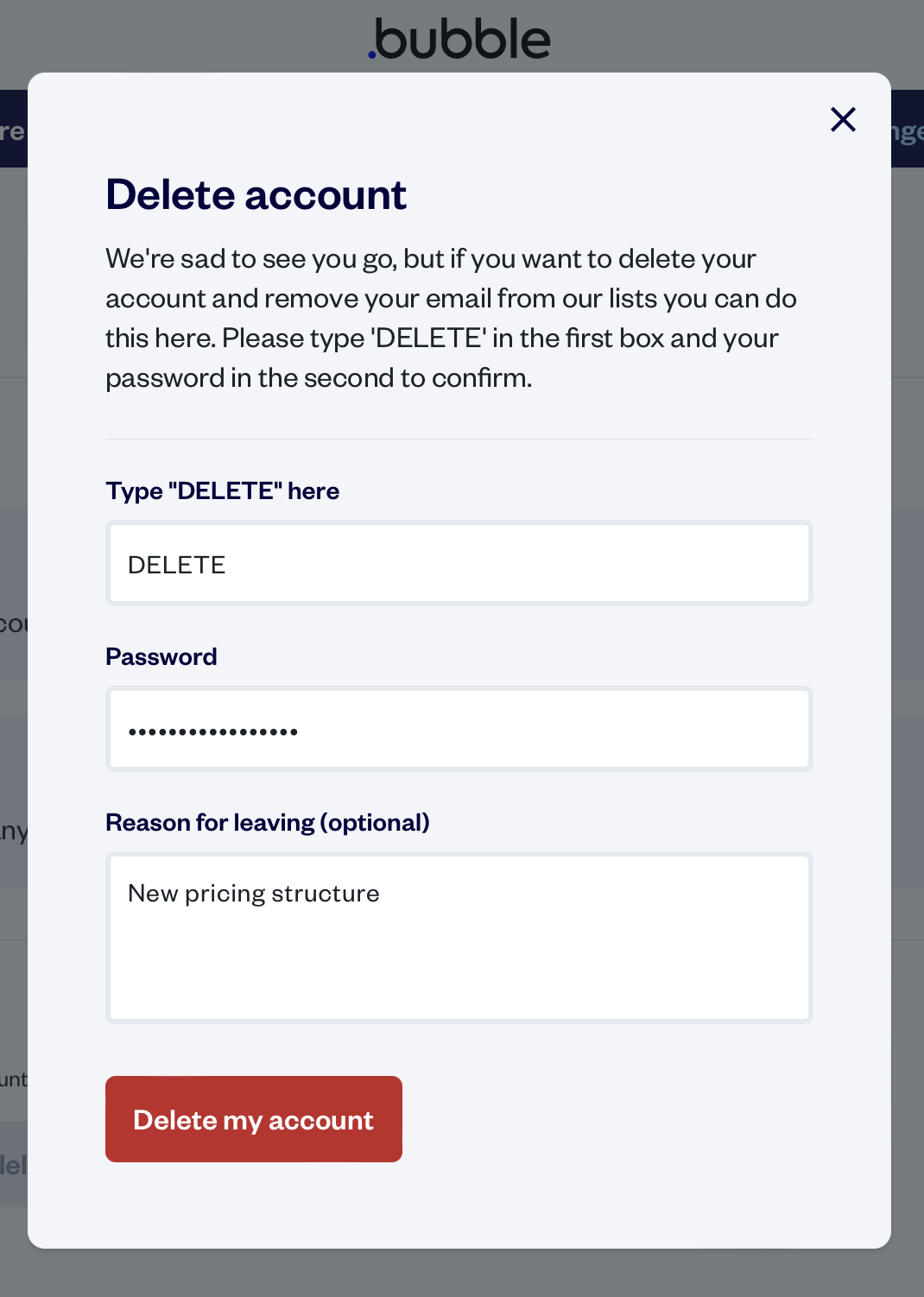
Task: Click the Reason for leaving (optional) label
Action: pyautogui.click(x=267, y=822)
